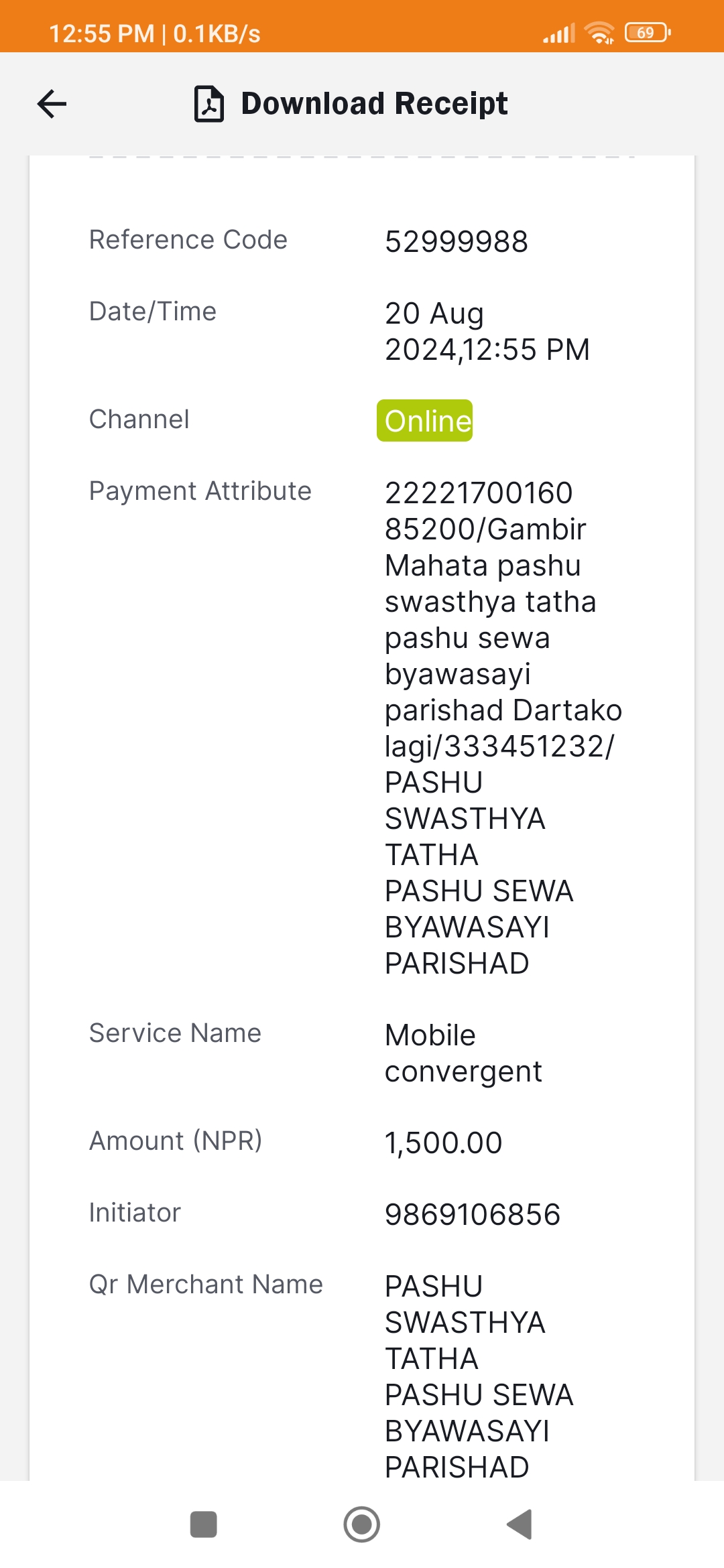This screenshot has height=1568, width=724.
Task: Tap the Qr Merchant Name label
Action: click(206, 1285)
